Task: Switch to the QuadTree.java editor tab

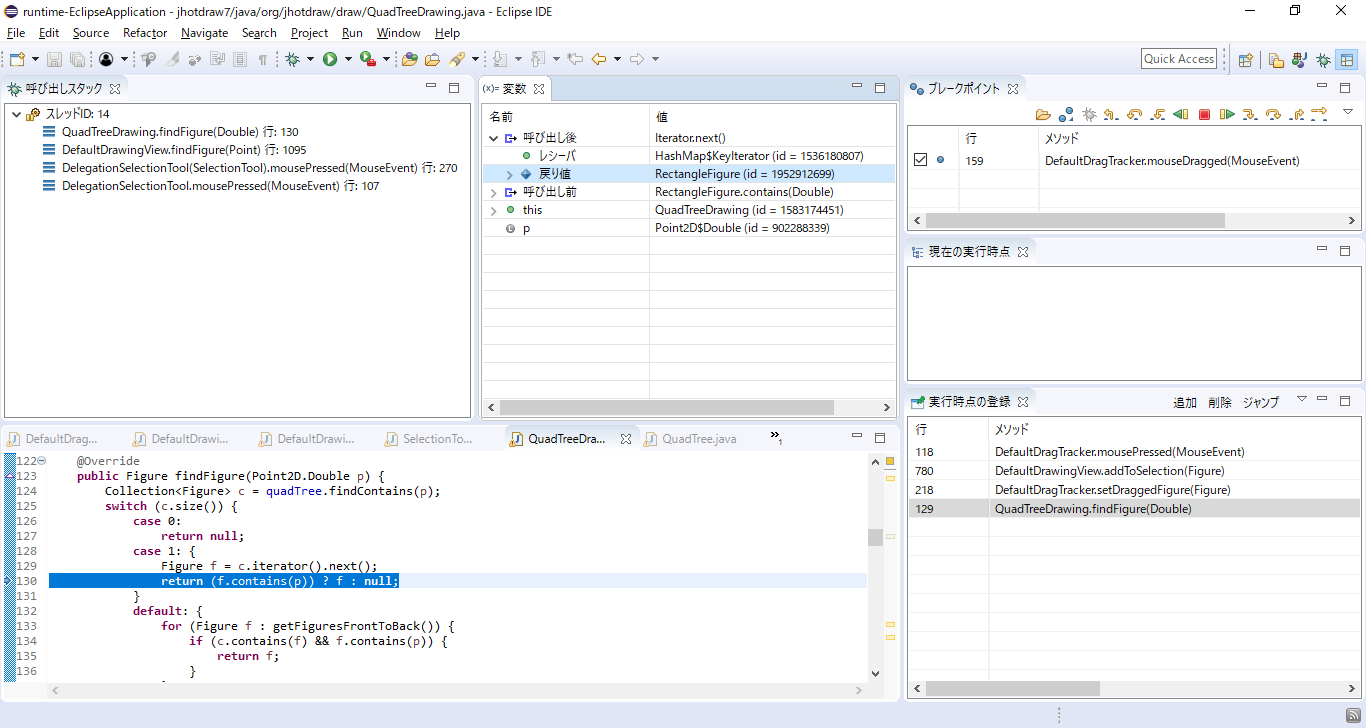Action: pyautogui.click(x=690, y=439)
